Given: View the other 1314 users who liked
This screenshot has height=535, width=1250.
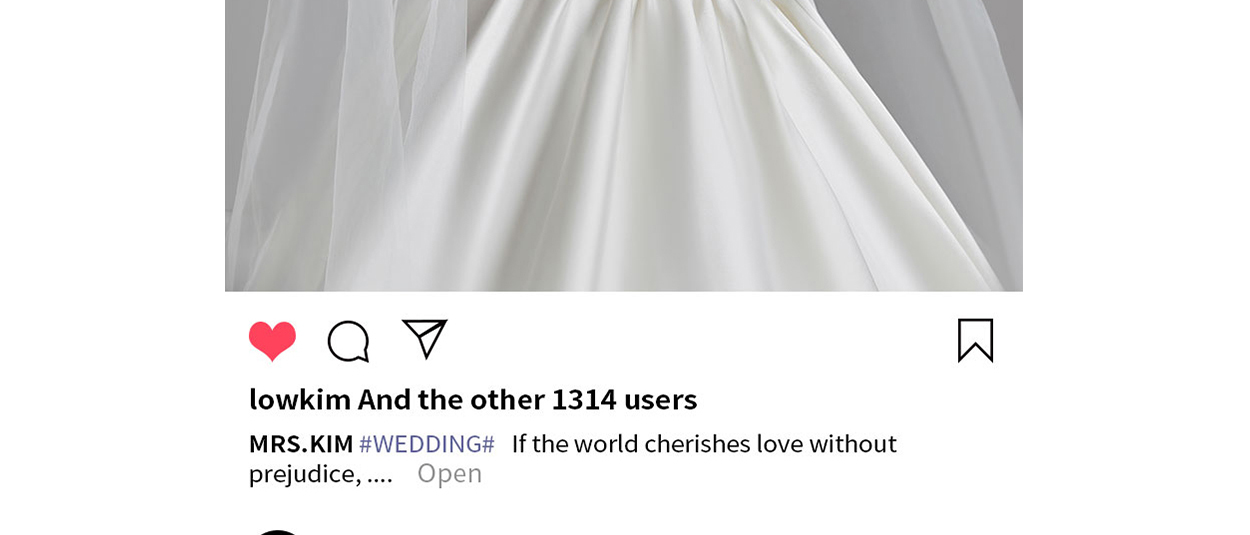Looking at the screenshot, I should click(x=528, y=399).
